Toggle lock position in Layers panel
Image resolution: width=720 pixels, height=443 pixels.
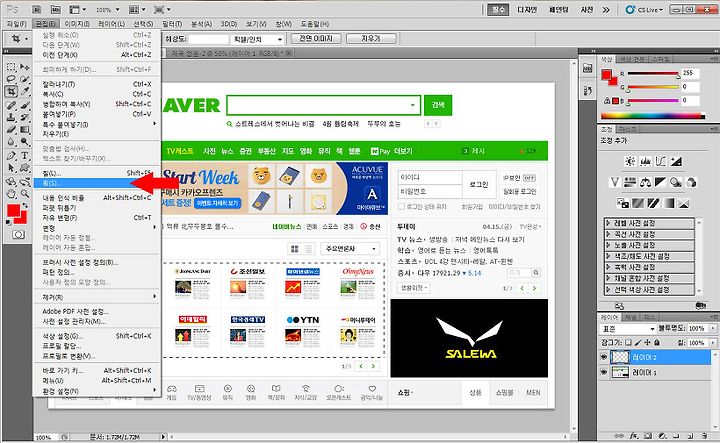pyautogui.click(x=647, y=342)
